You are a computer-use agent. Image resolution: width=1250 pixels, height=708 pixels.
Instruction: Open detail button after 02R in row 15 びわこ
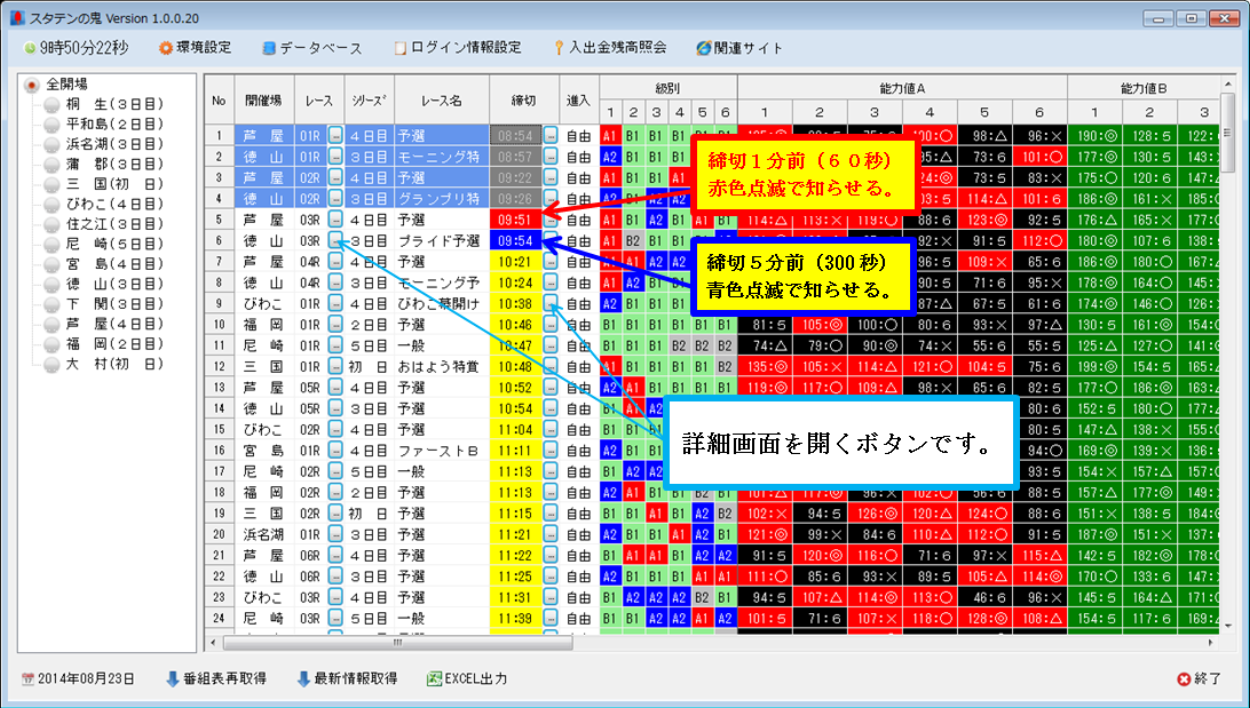(336, 429)
